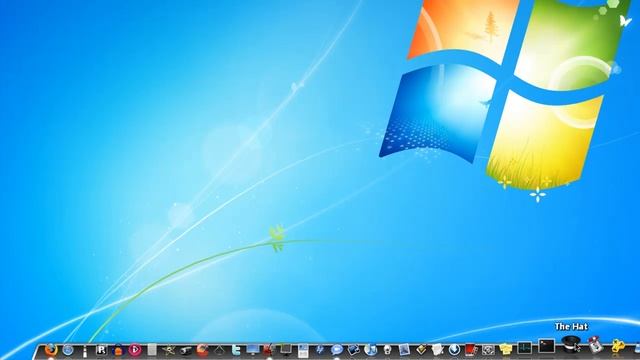Click the gray screenshot capture dock icon
The width and height of the screenshot is (640, 360).
pos(488,350)
